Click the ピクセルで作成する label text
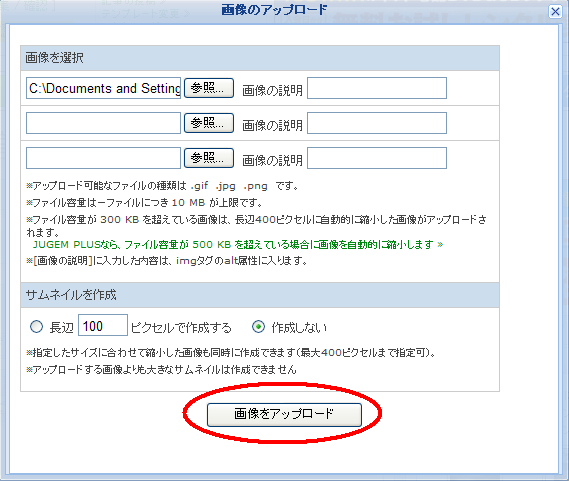The width and height of the screenshot is (569, 481). (x=181, y=327)
